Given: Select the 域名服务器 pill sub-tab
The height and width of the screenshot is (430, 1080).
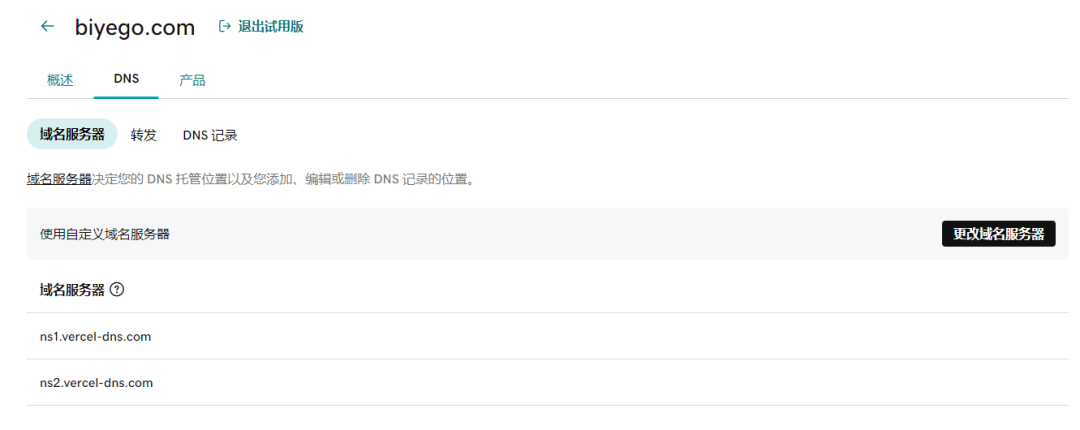Looking at the screenshot, I should click(72, 135).
